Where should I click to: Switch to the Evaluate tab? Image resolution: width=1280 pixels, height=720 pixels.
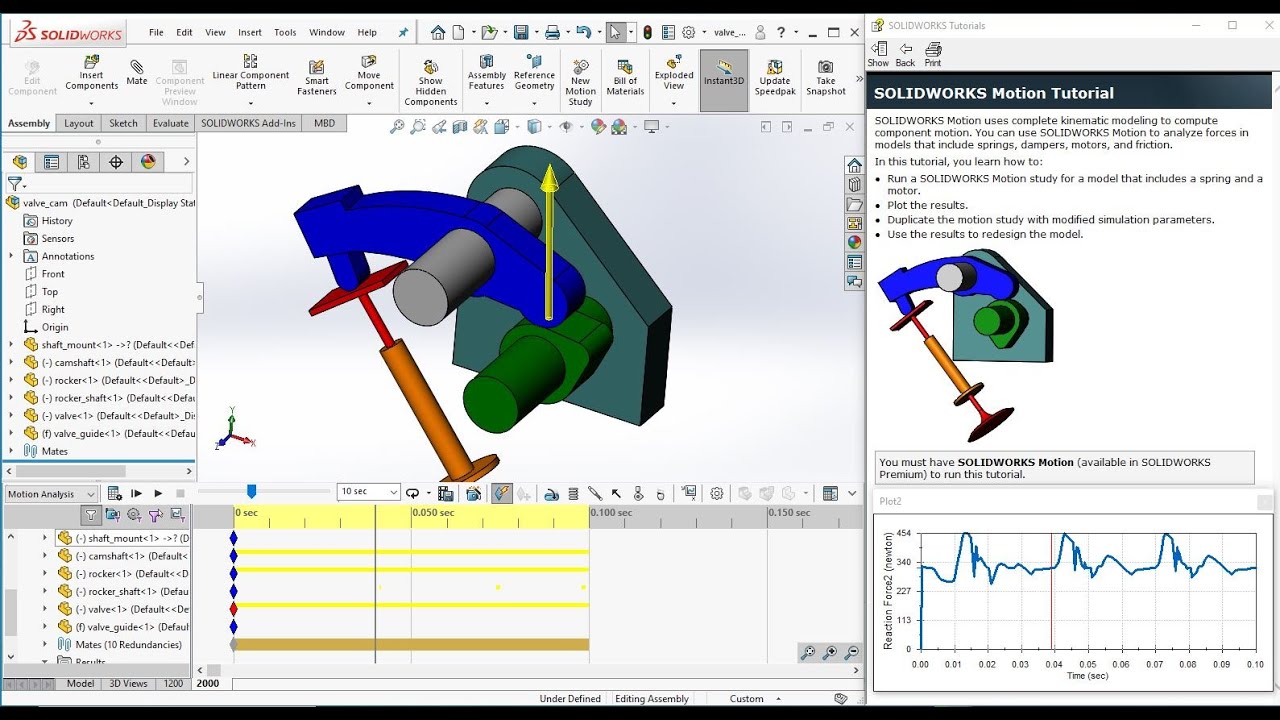tap(170, 124)
